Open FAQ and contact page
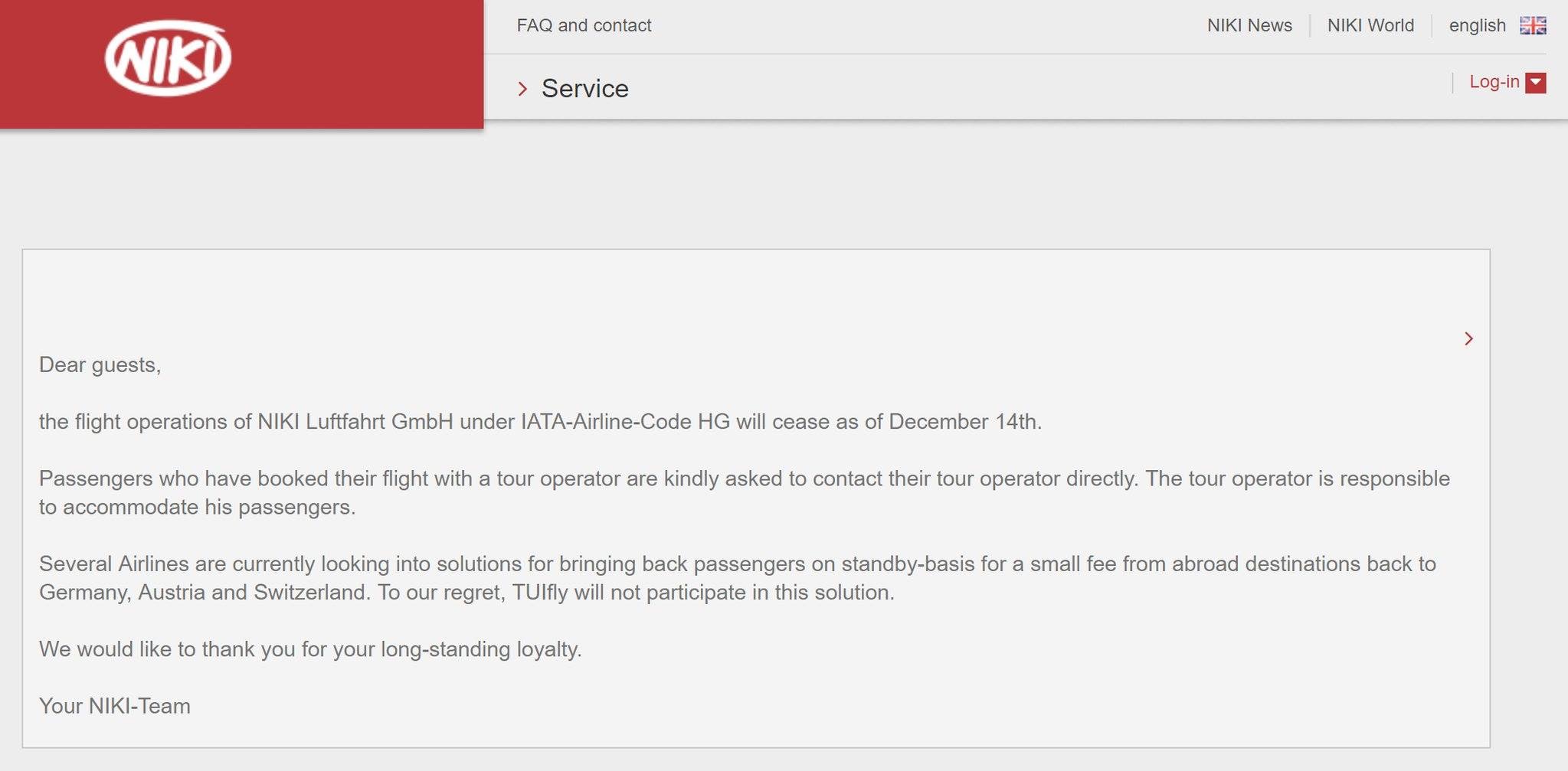Image resolution: width=1568 pixels, height=771 pixels. (x=584, y=25)
